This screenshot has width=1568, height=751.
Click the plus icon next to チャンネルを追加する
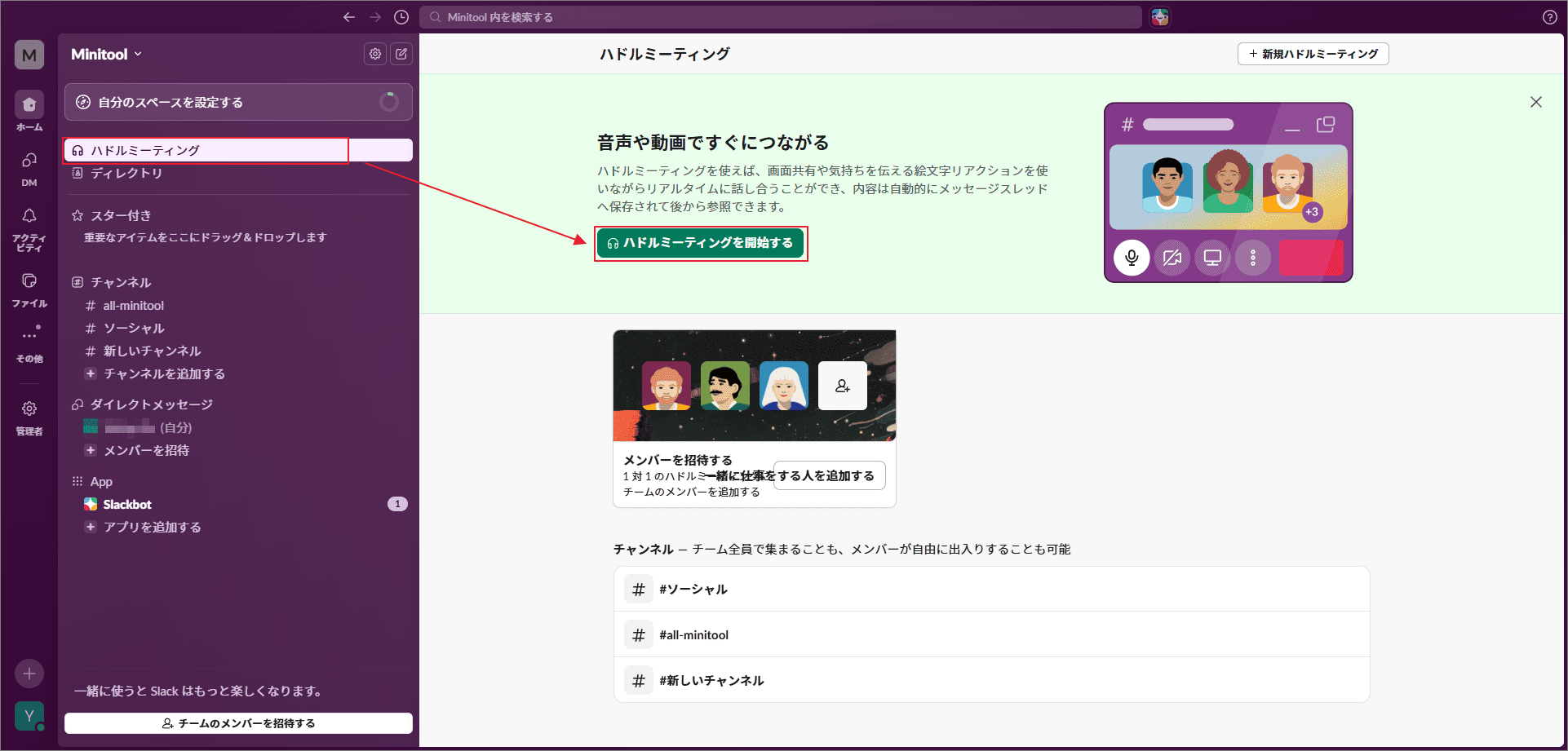91,373
